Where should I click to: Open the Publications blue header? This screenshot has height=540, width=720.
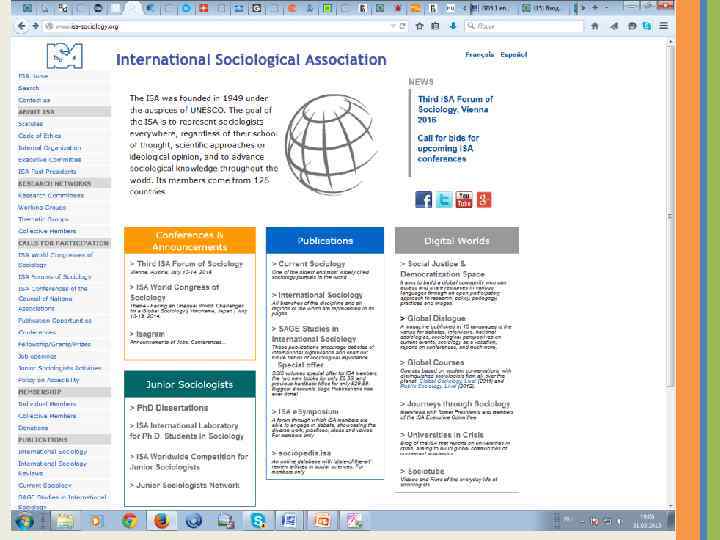tap(325, 241)
